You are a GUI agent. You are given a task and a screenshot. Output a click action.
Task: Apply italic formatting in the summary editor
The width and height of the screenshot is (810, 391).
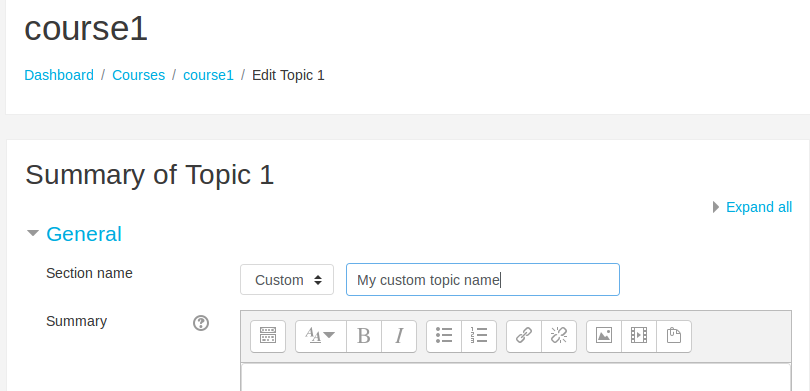pos(399,336)
